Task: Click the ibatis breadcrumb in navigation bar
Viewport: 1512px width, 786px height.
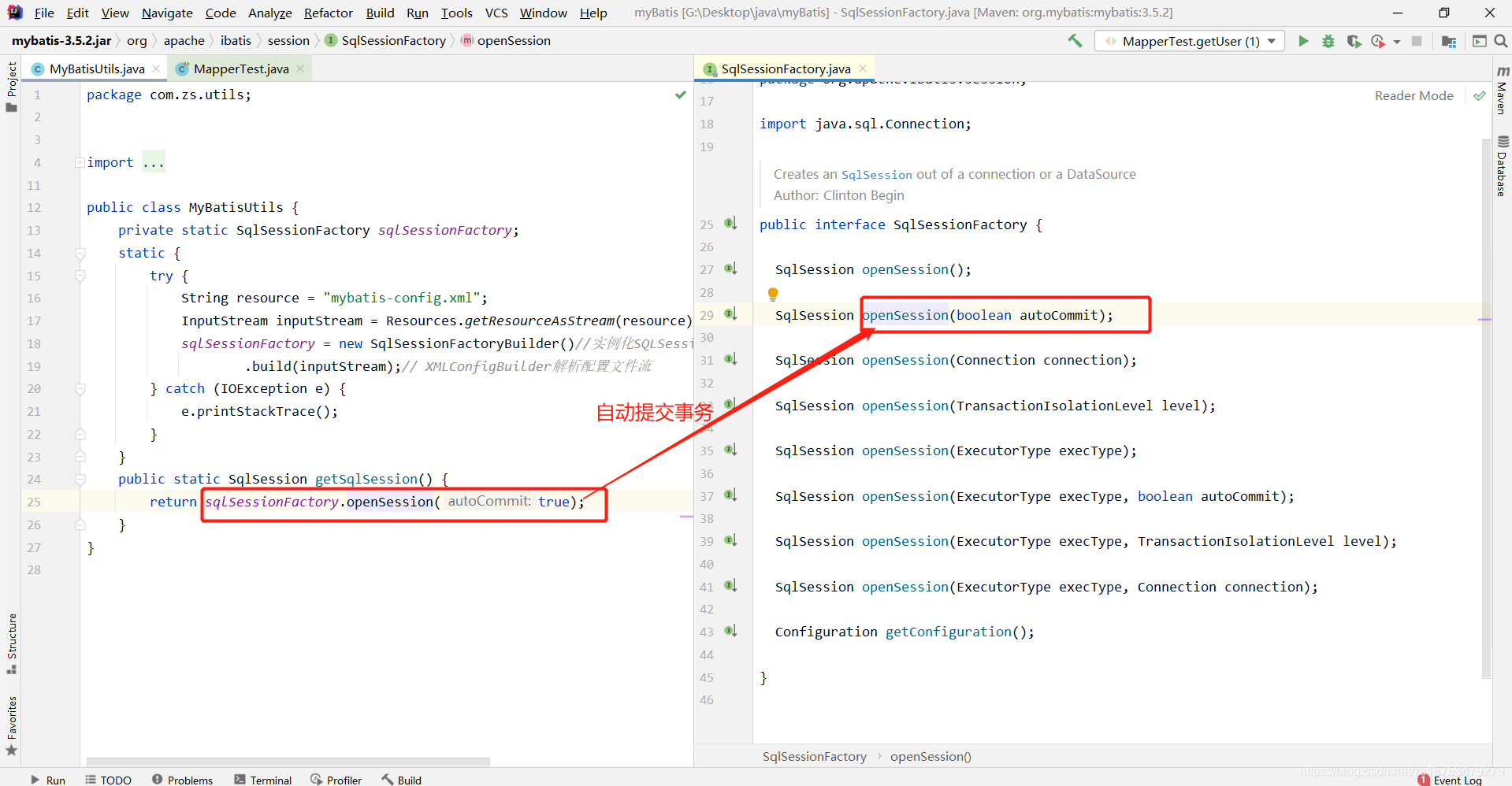Action: 236,41
